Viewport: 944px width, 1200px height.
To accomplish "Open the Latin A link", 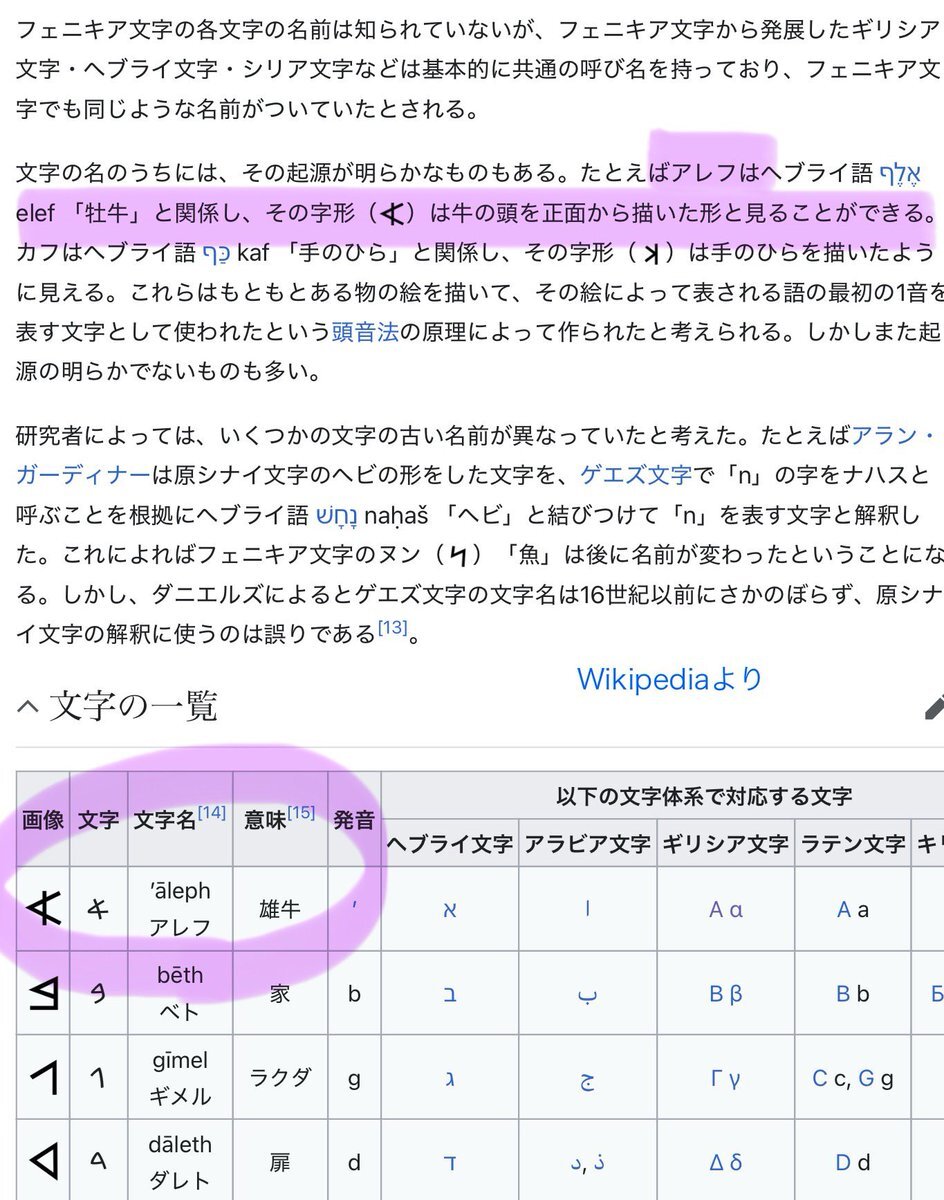I will [x=844, y=910].
